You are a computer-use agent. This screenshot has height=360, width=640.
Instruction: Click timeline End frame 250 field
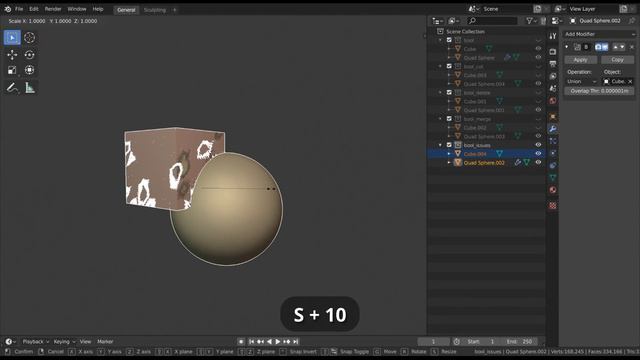[x=520, y=342]
